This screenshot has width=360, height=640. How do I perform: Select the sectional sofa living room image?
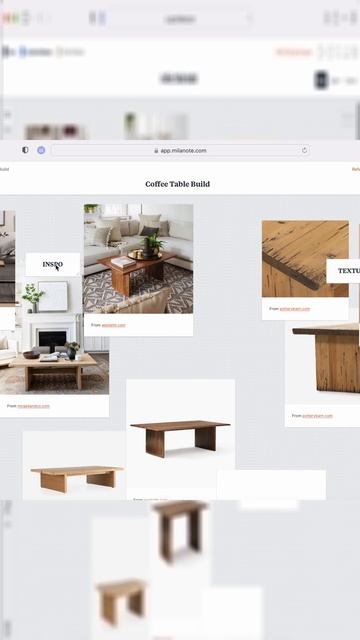pyautogui.click(x=138, y=259)
